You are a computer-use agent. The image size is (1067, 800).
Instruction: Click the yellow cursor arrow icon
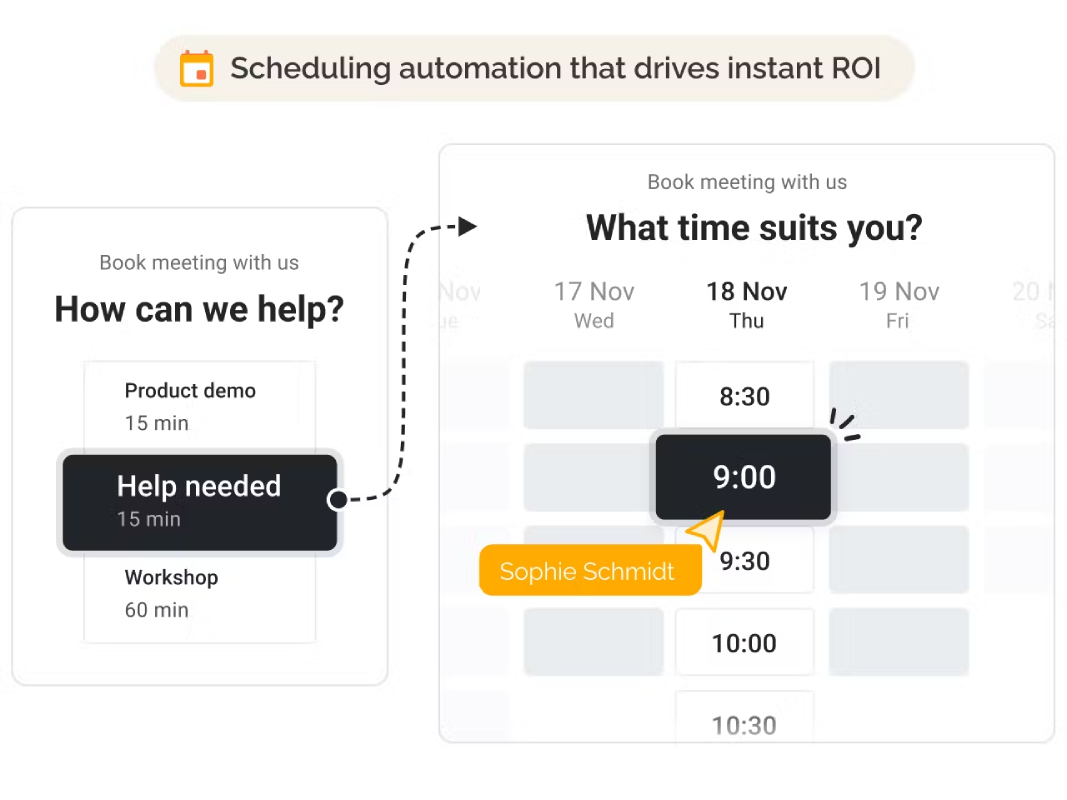[x=706, y=530]
